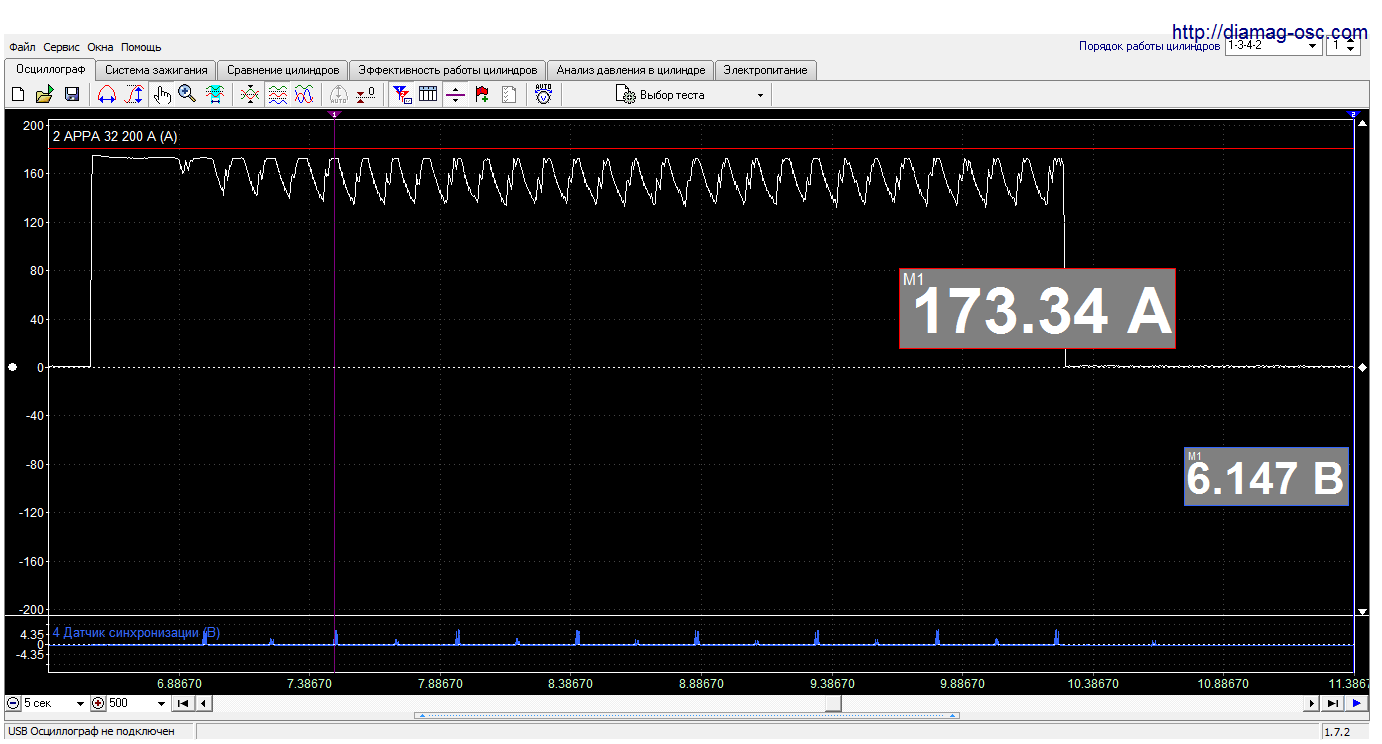The image size is (1382, 744).
Task: Click the crossed red-green waveform icon
Action: click(250, 94)
